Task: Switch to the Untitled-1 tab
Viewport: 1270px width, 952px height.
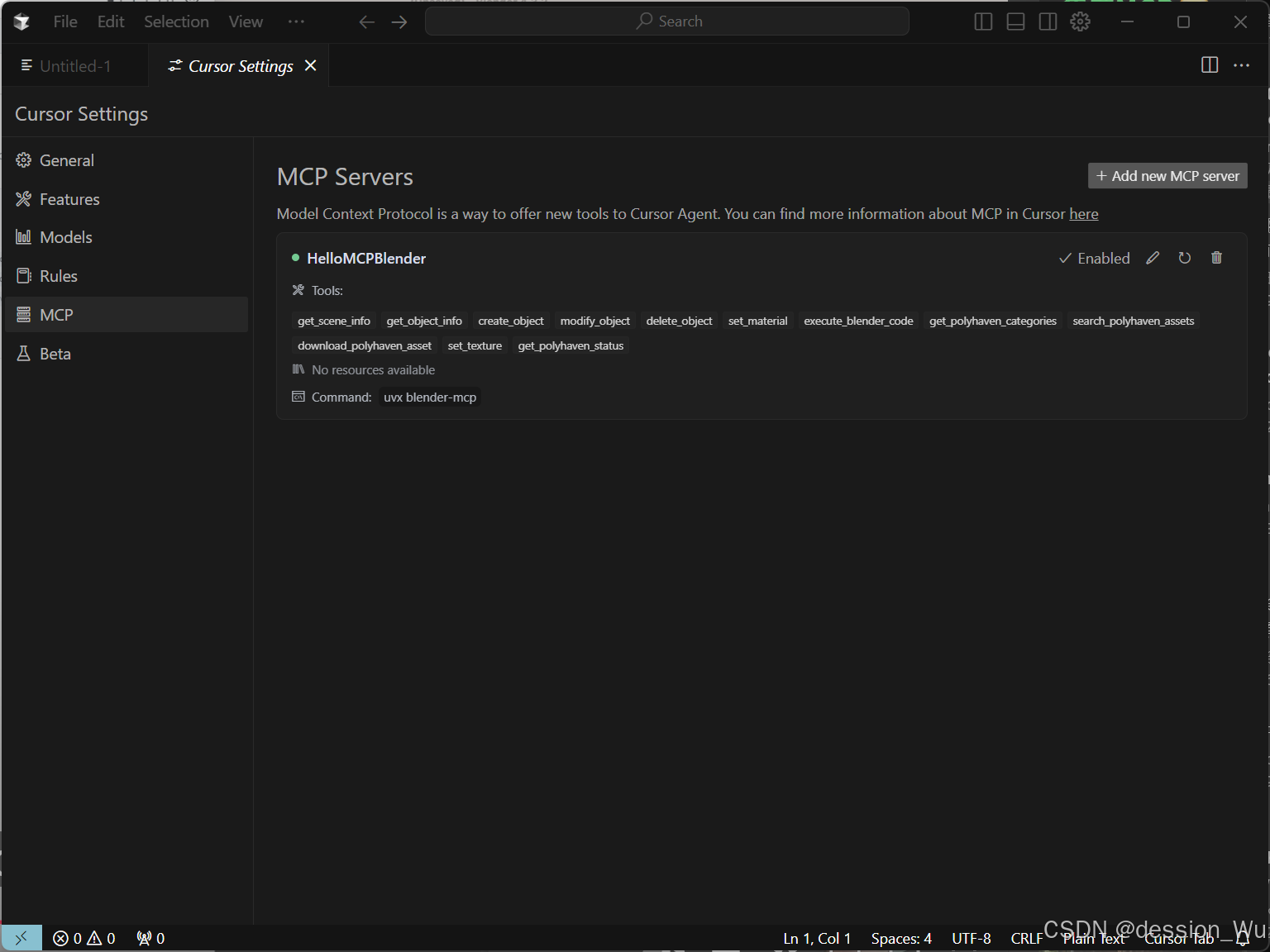Action: (x=74, y=65)
